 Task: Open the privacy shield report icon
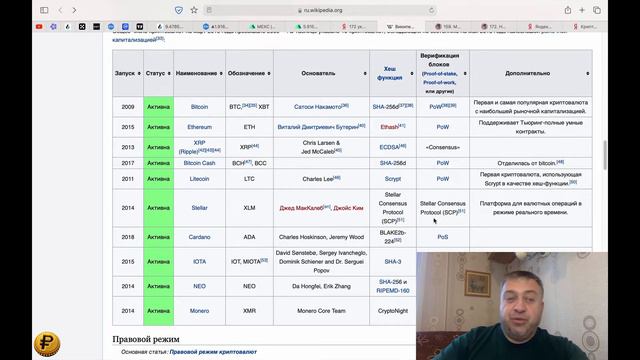(x=179, y=10)
